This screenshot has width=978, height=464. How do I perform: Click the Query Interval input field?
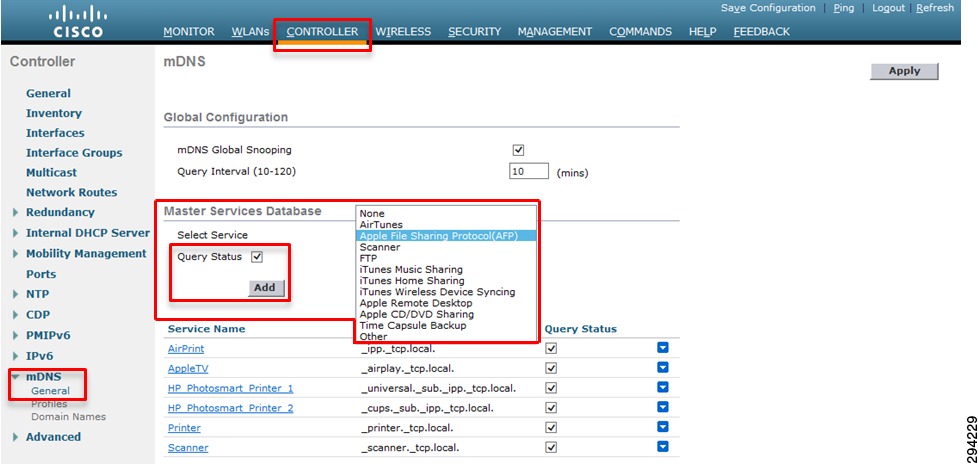coord(529,171)
